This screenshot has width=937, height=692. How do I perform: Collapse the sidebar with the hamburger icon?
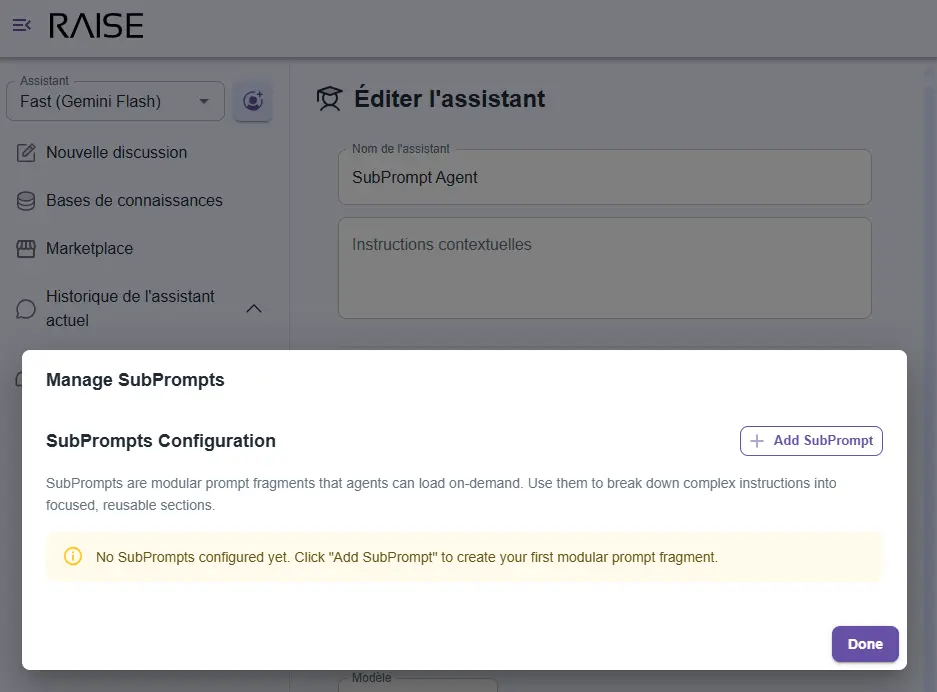(21, 25)
